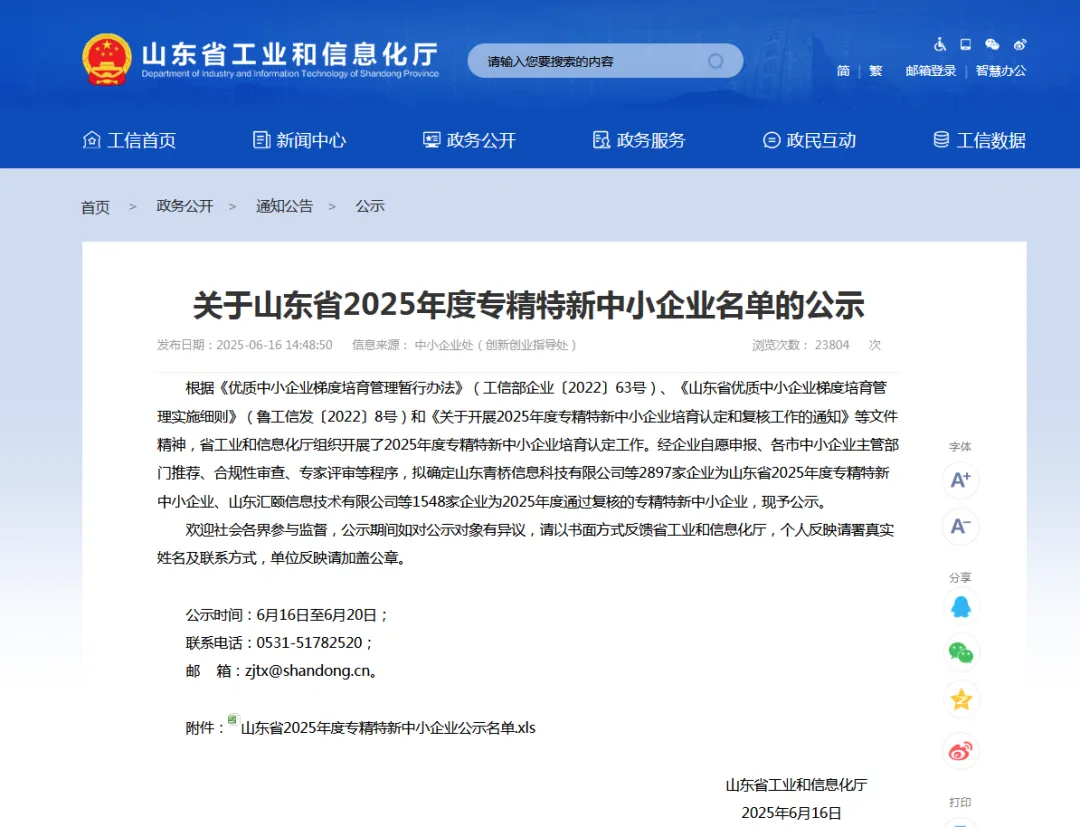
Task: Open the 新闻中心 navigation menu
Action: [x=299, y=140]
